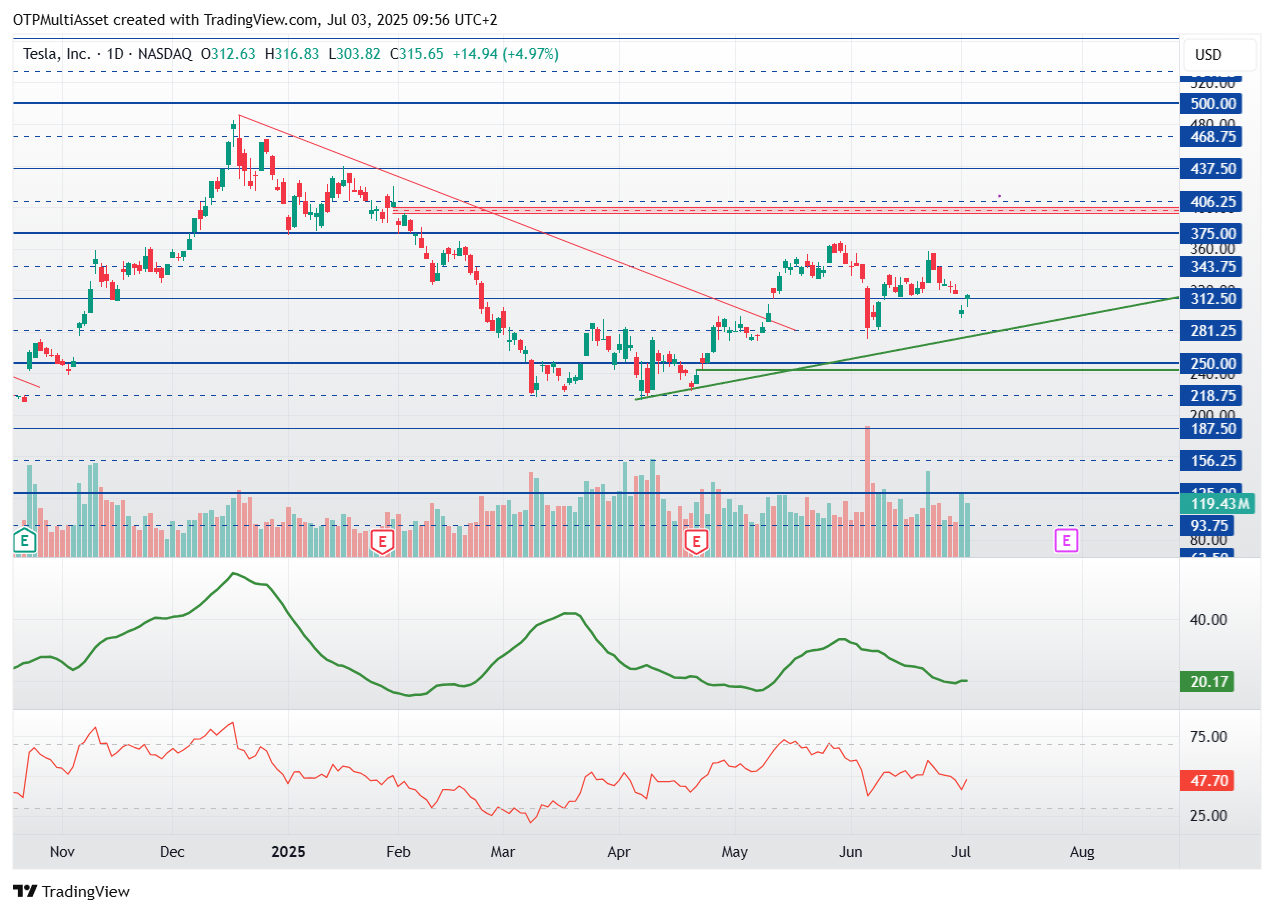The height and width of the screenshot is (913, 1274).
Task: Select the red E marker before May
Action: point(696,542)
